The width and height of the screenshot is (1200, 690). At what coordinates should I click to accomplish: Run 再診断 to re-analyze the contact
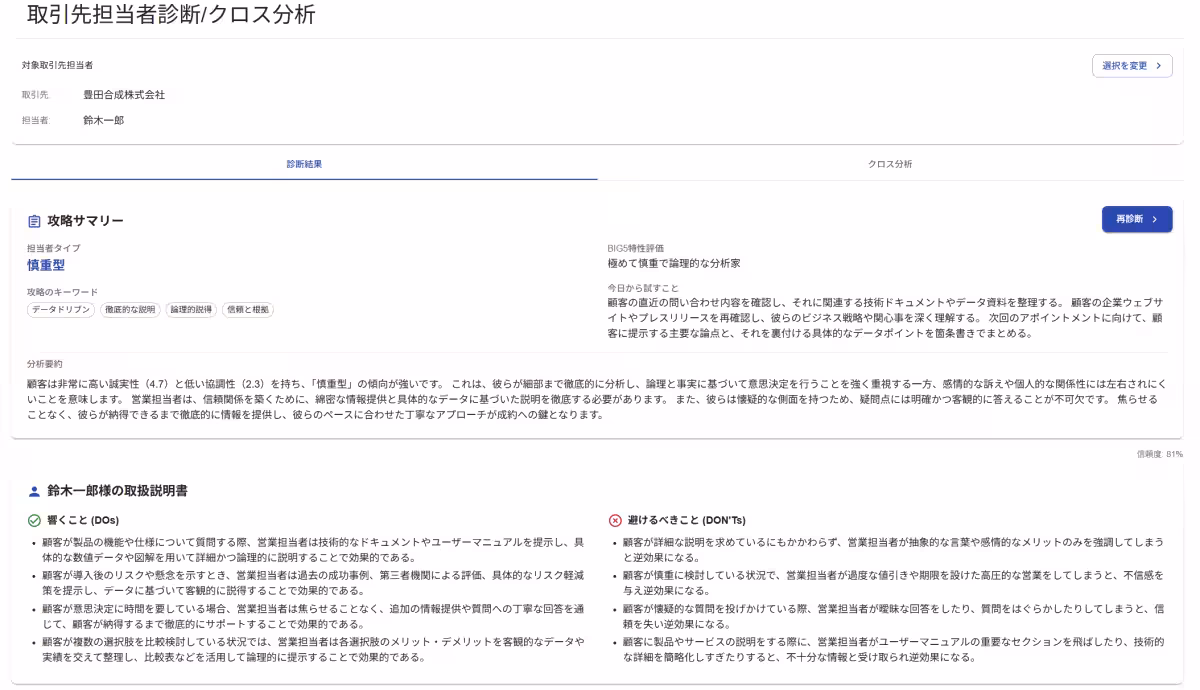point(1136,218)
